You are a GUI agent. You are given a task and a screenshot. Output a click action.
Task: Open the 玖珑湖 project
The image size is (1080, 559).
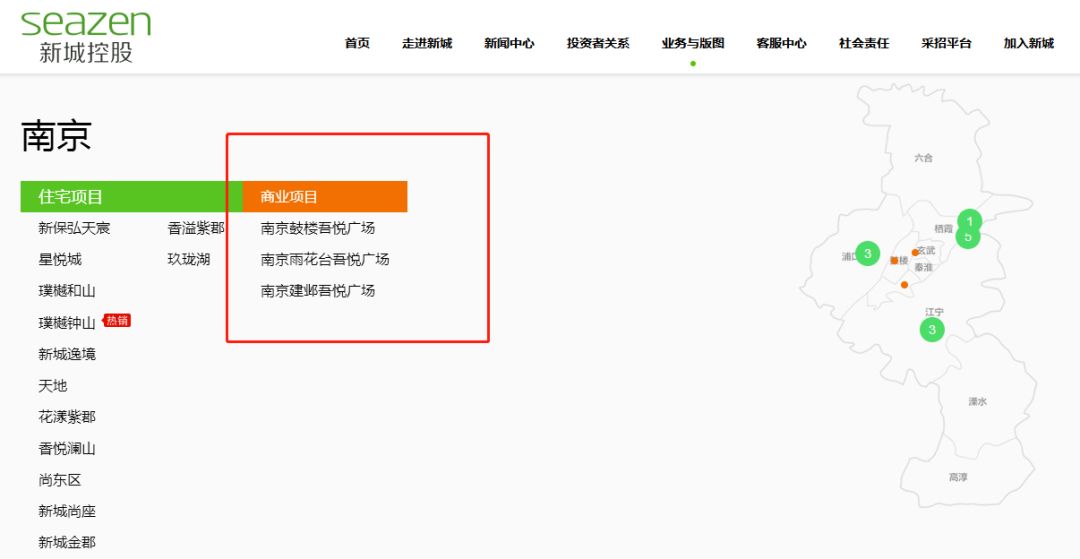click(189, 260)
